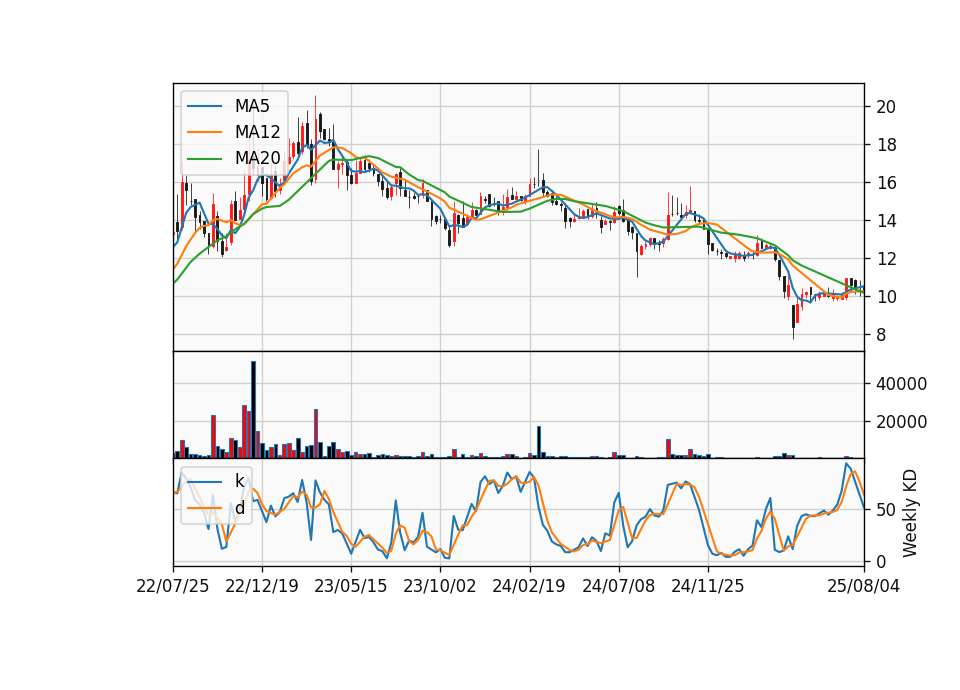Click the d legend label in KD panel
Viewport: 960px width, 690px height.
point(239,508)
